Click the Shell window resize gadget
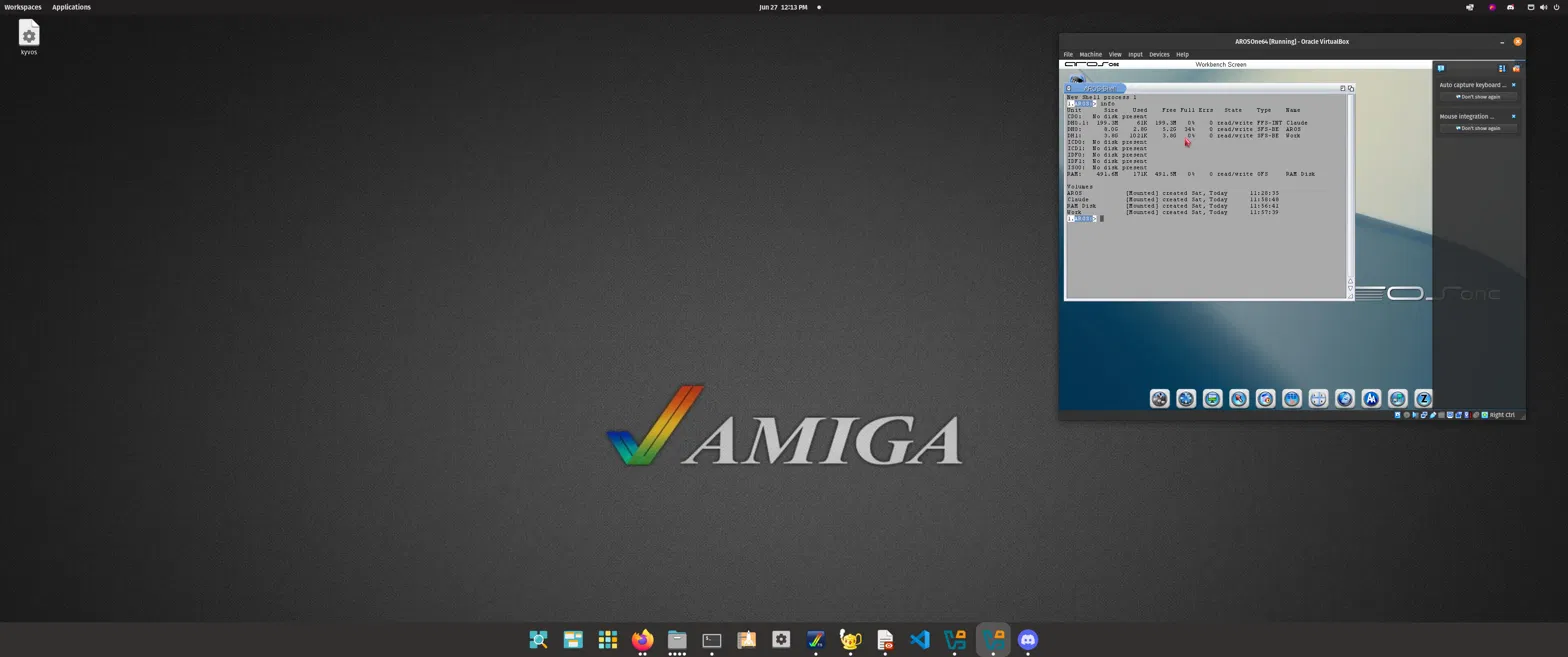 1350,296
